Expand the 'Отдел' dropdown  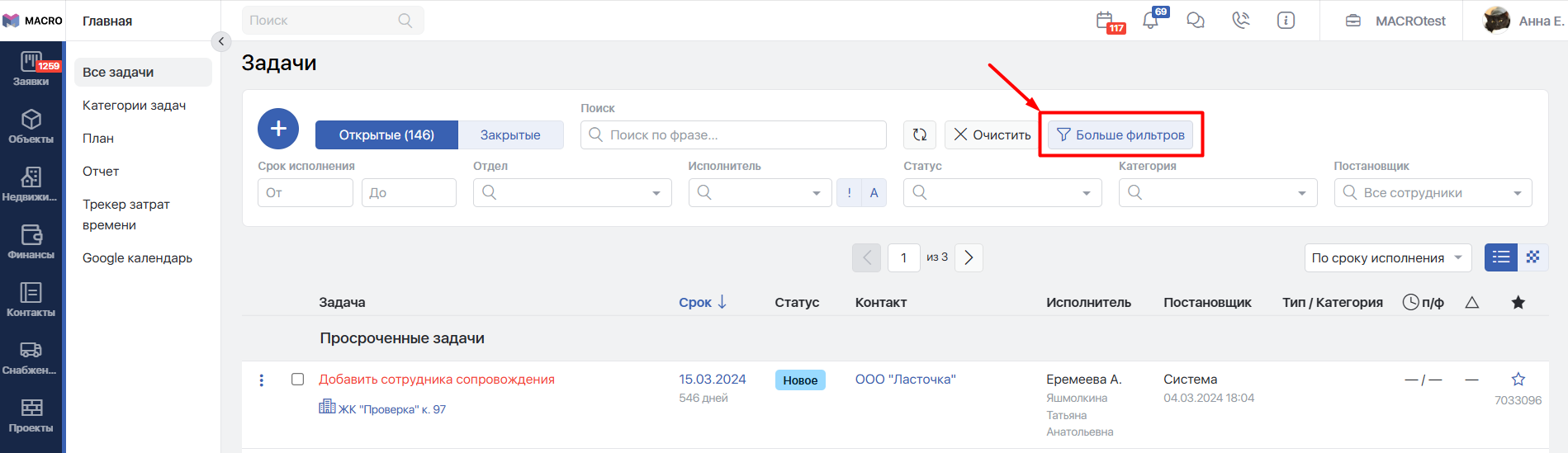click(x=571, y=193)
